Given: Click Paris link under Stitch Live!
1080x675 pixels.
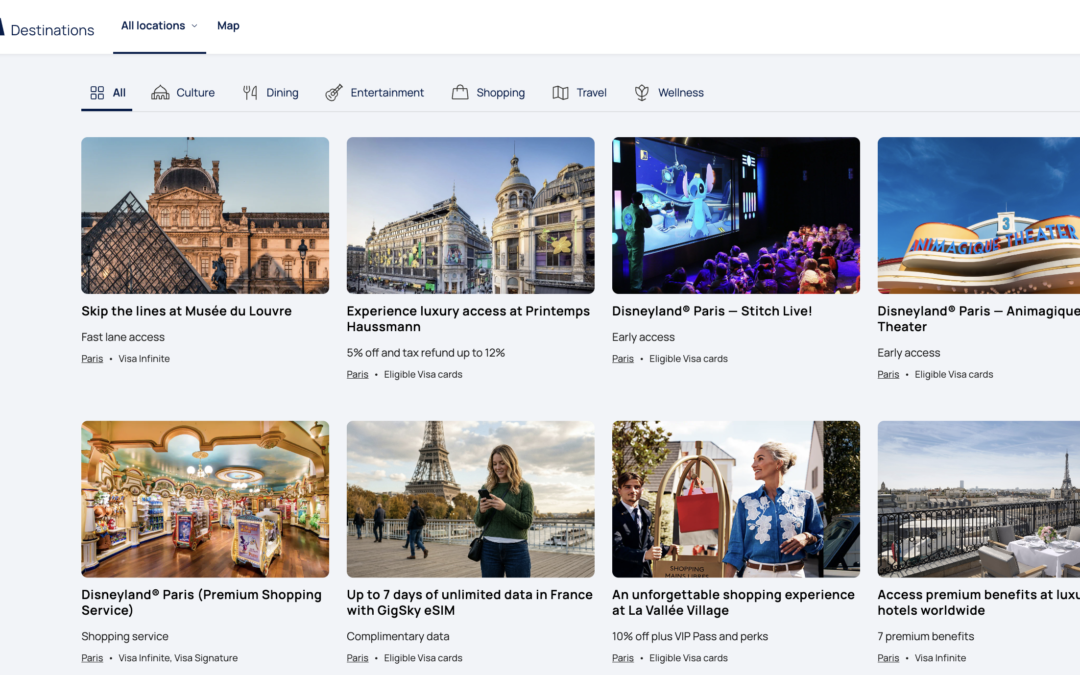Looking at the screenshot, I should pyautogui.click(x=623, y=359).
